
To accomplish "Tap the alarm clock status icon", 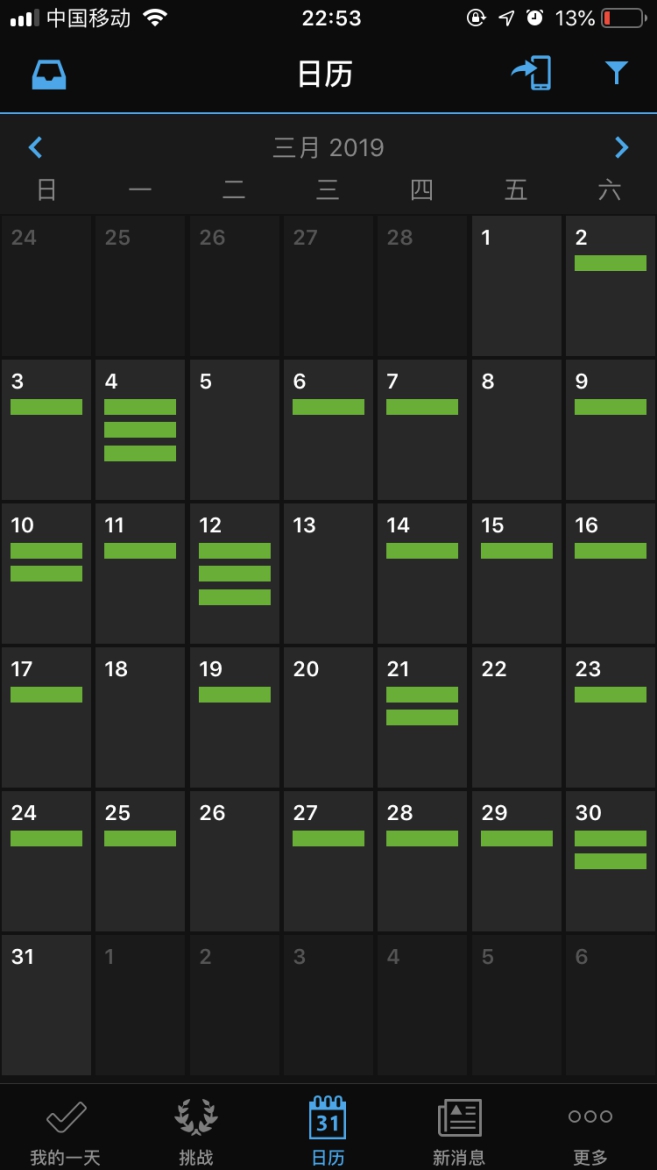I will (535, 18).
